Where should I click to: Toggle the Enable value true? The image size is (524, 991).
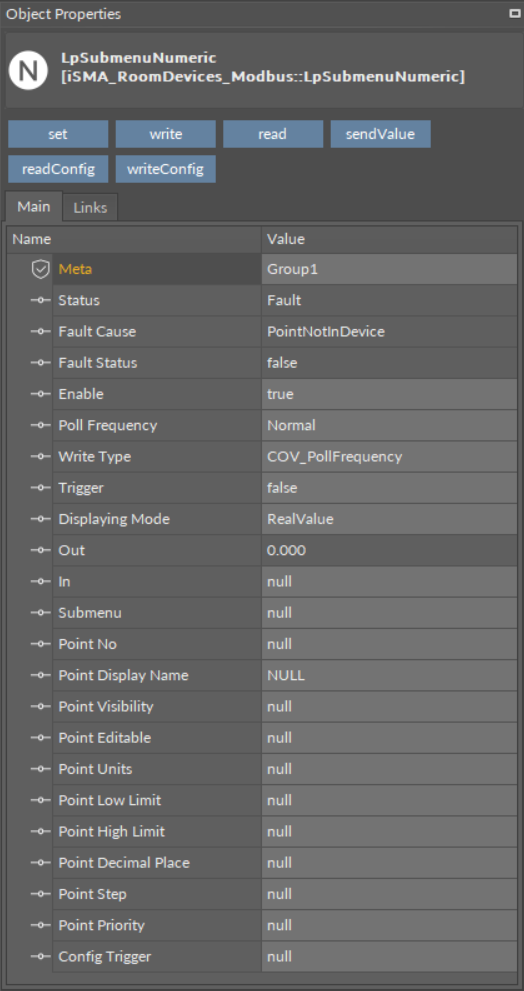[x=389, y=394]
